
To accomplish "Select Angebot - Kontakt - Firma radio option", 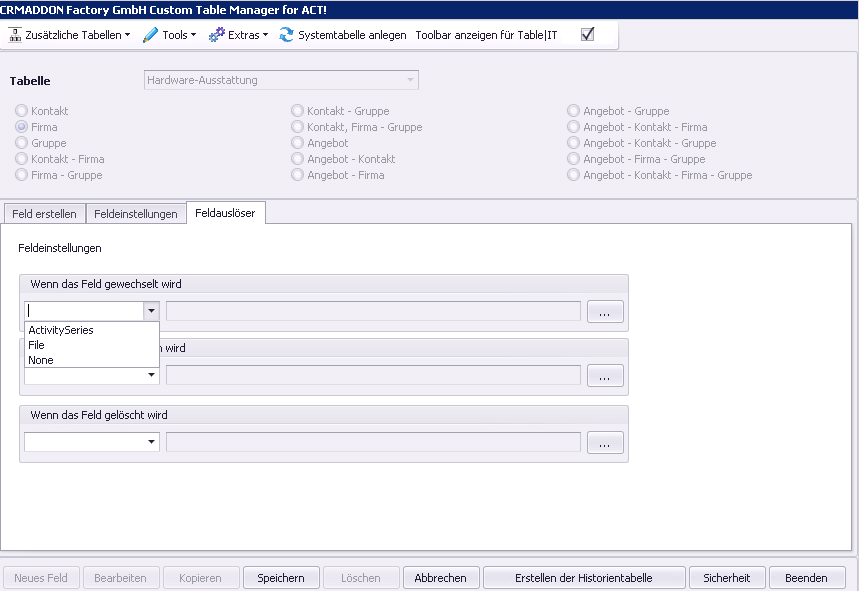I will (574, 127).
